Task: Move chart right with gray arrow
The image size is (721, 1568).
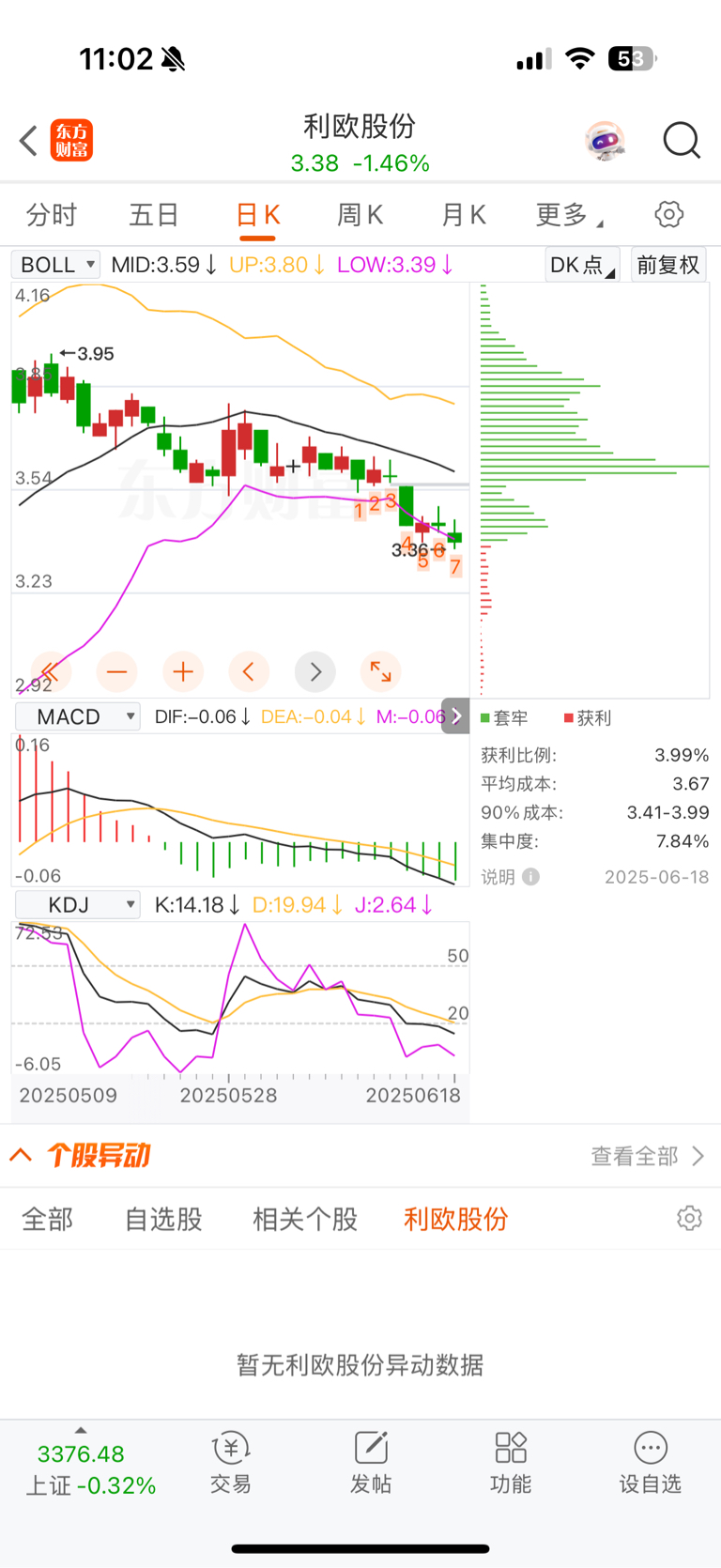Action: (x=315, y=671)
